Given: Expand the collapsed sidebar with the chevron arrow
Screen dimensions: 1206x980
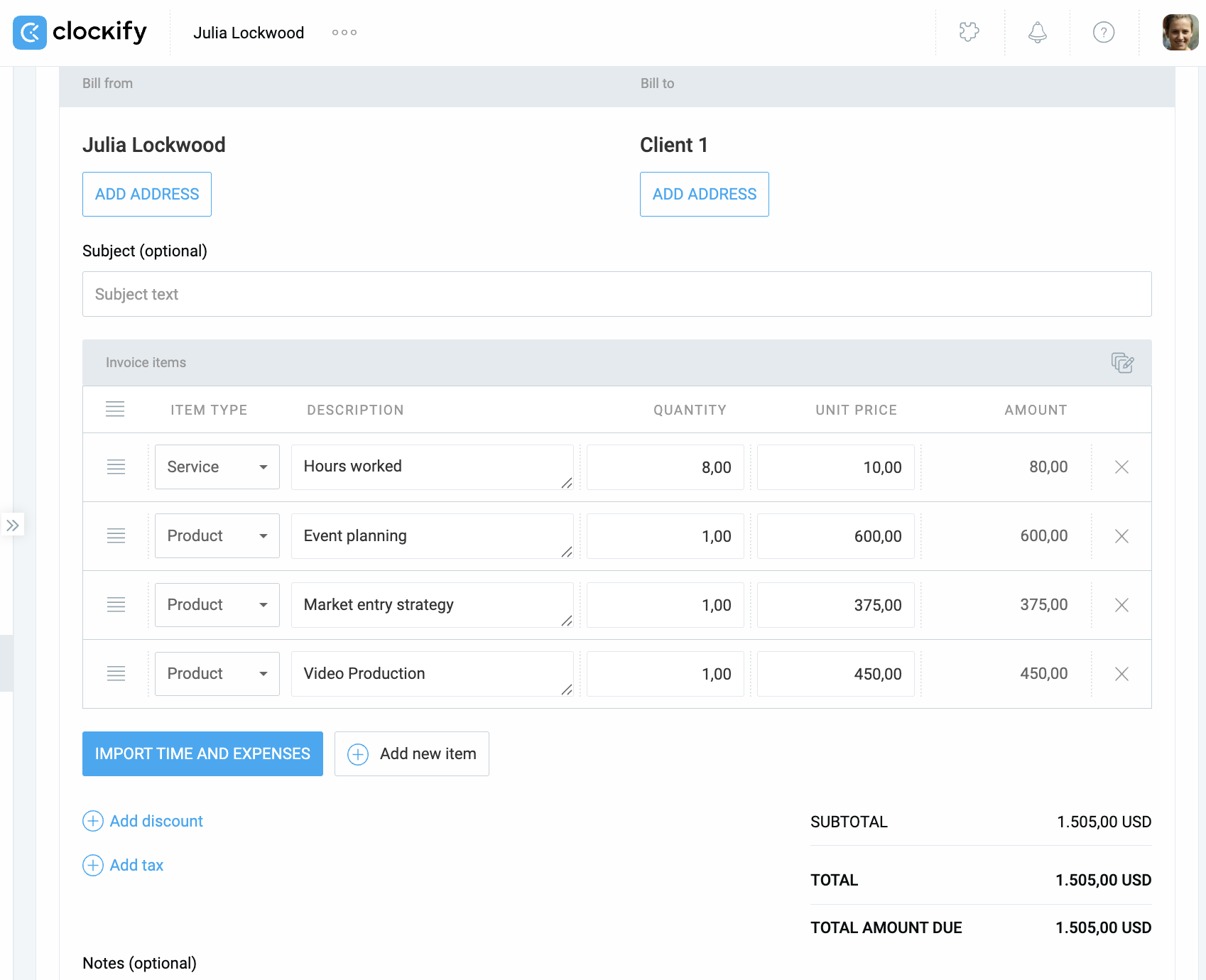Looking at the screenshot, I should (13, 525).
